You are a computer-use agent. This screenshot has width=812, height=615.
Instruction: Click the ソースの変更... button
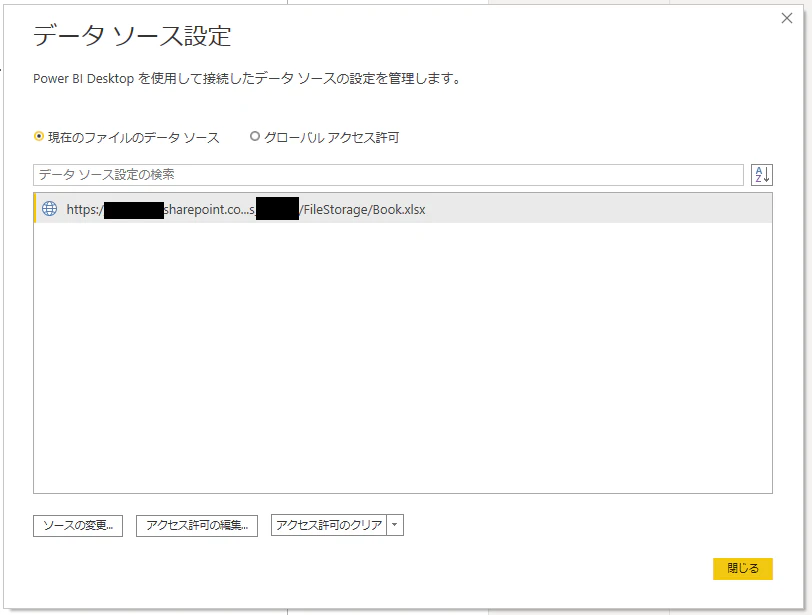pyautogui.click(x=78, y=525)
